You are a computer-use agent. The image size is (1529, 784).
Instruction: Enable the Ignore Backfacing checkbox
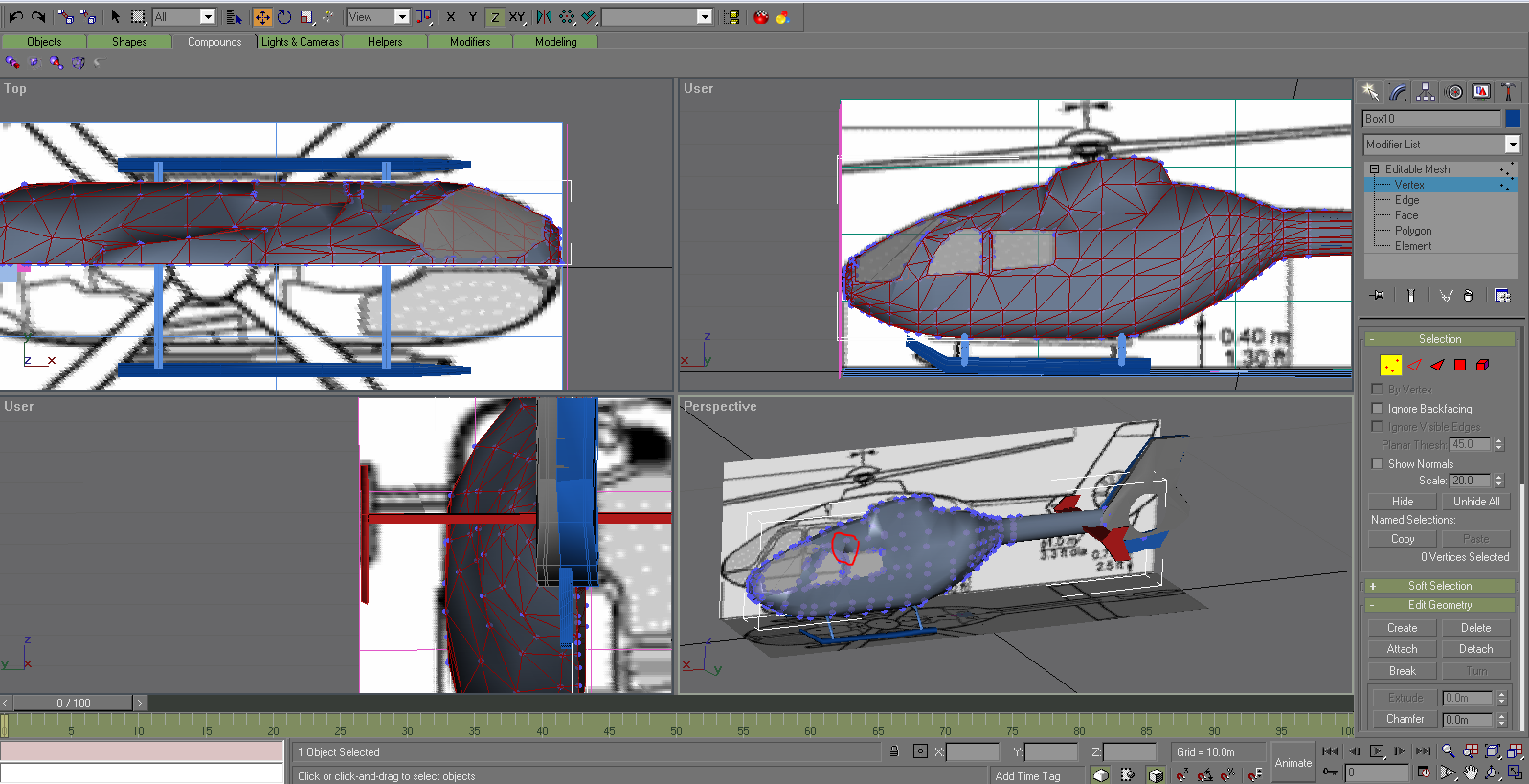(x=1378, y=409)
